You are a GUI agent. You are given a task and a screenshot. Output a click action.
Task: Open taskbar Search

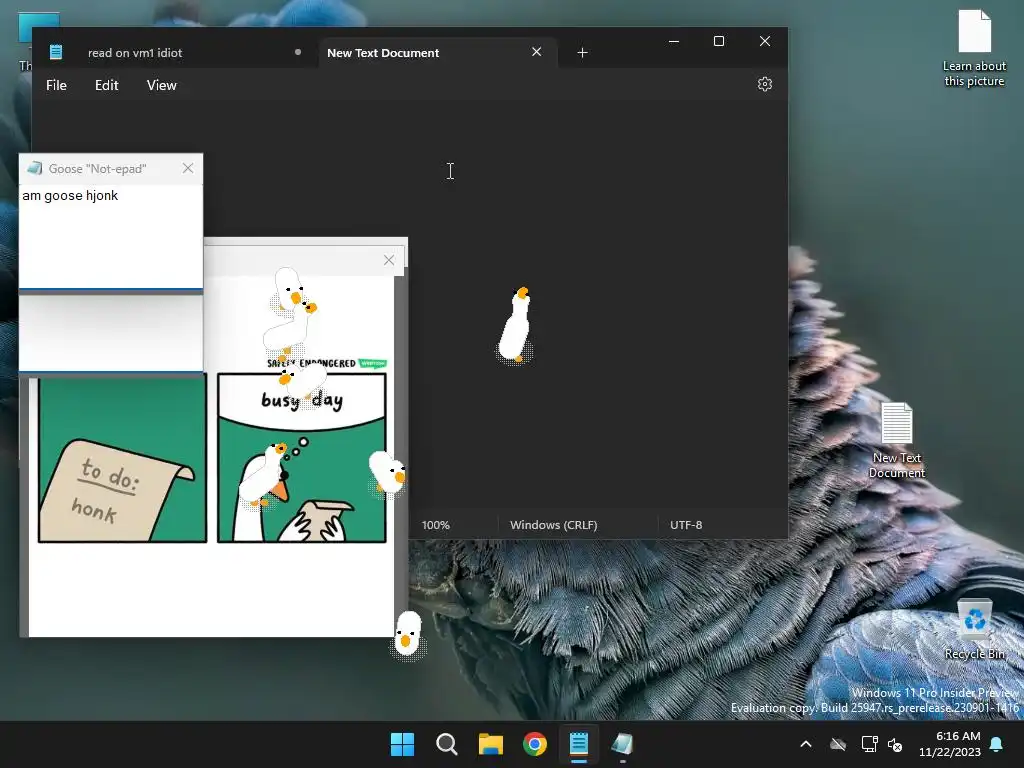pyautogui.click(x=447, y=744)
